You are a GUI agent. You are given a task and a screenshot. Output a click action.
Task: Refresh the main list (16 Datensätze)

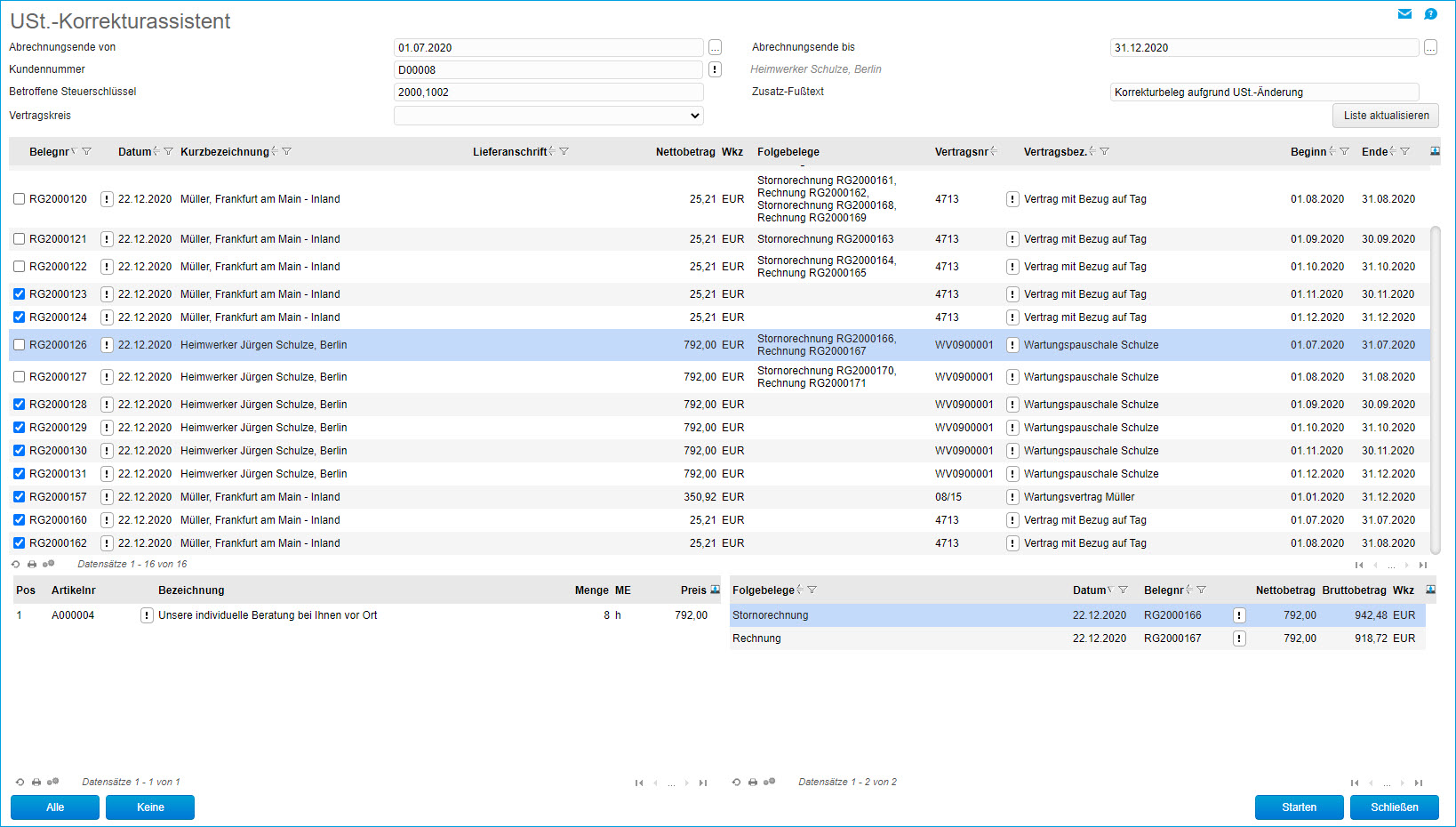pyautogui.click(x=16, y=565)
